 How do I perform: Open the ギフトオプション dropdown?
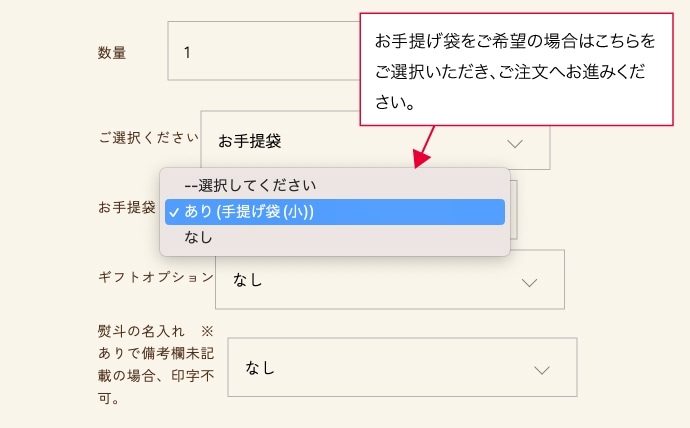point(389,279)
